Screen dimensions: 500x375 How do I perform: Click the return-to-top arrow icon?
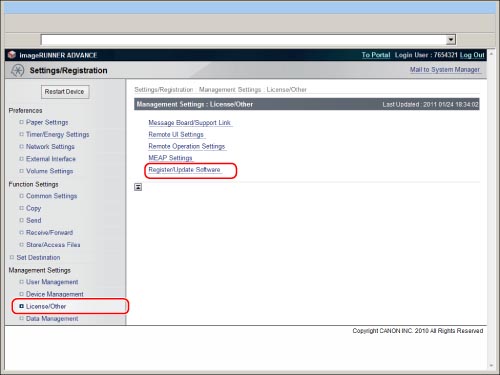pos(138,187)
